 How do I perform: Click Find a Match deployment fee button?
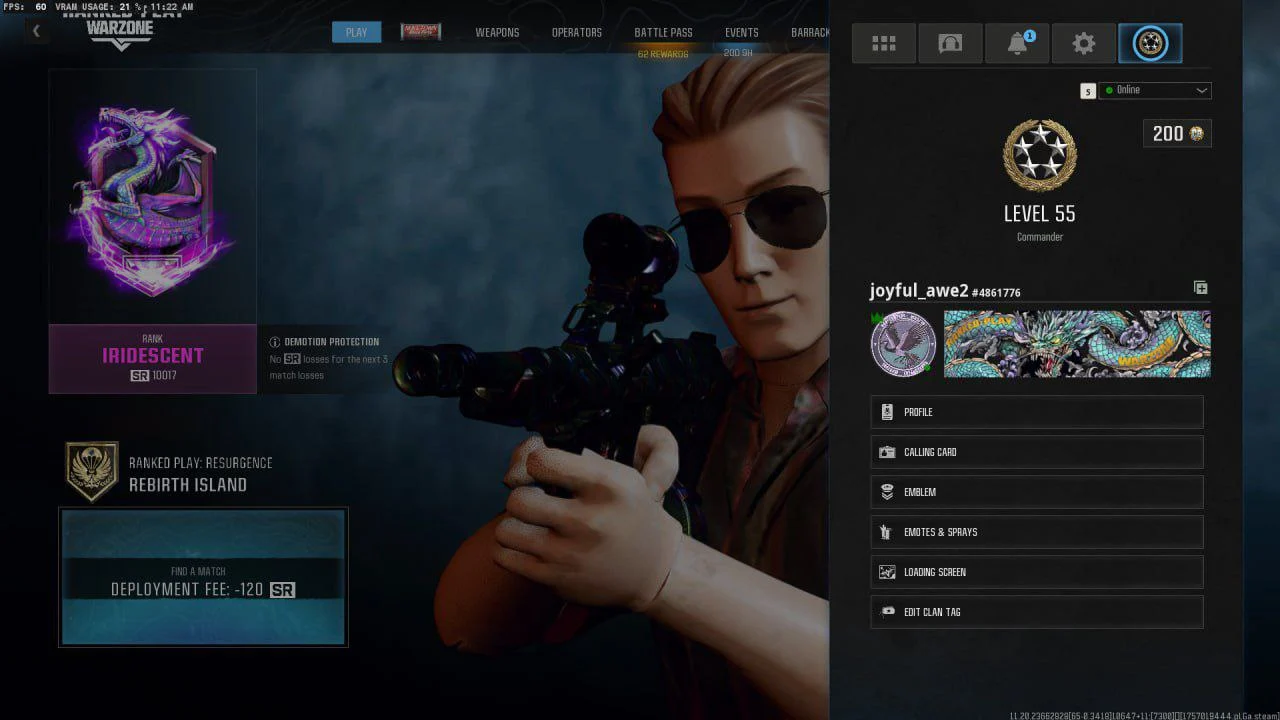(x=203, y=577)
